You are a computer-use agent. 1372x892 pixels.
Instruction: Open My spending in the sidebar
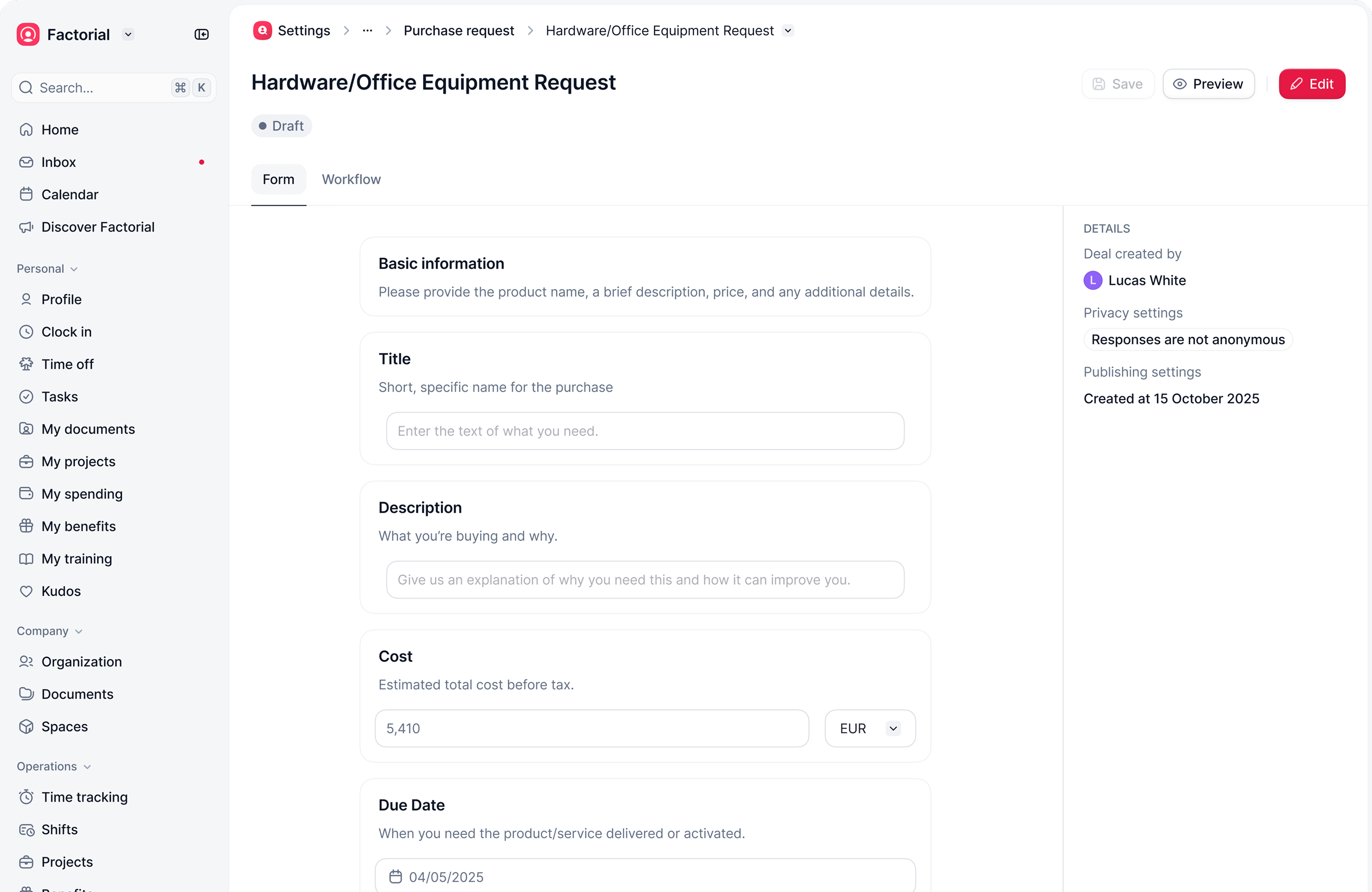(x=82, y=493)
